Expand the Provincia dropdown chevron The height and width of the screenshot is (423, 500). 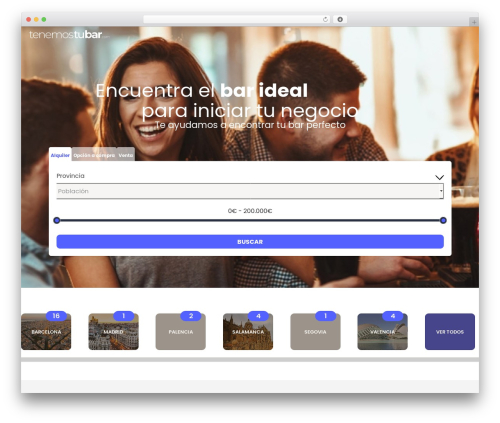[439, 177]
